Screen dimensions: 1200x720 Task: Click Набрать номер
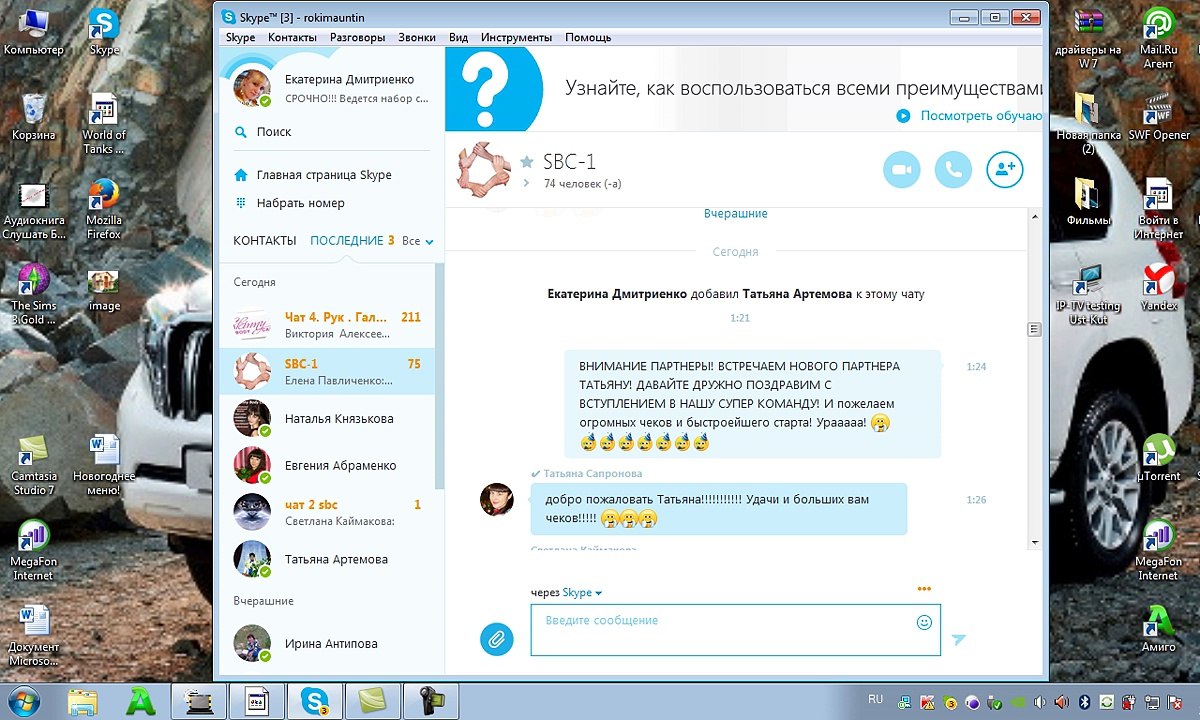(x=300, y=203)
